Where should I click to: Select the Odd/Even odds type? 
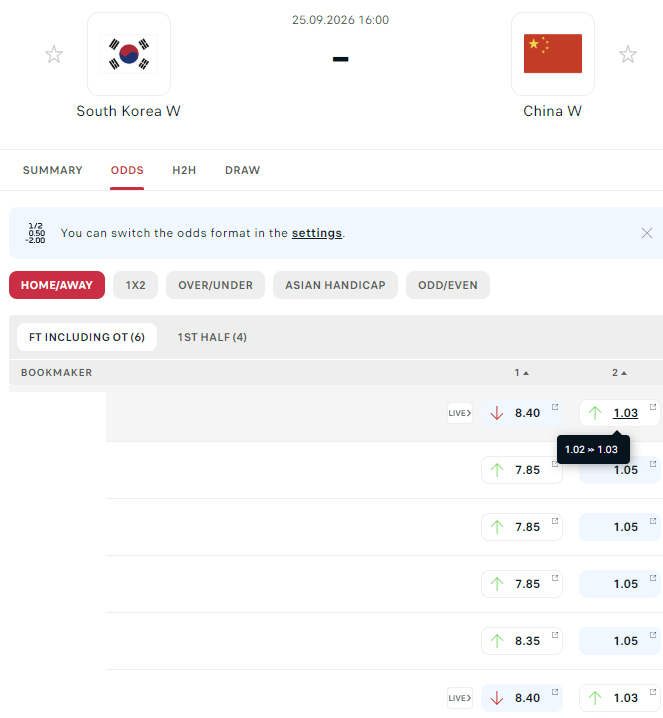coord(448,285)
